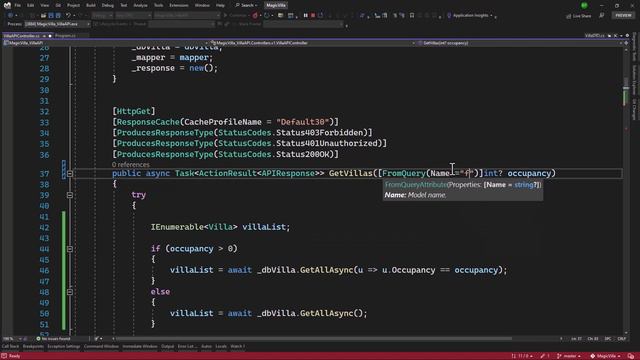The width and height of the screenshot is (640, 360).
Task: Click the PREVIEW button
Action: point(623,16)
